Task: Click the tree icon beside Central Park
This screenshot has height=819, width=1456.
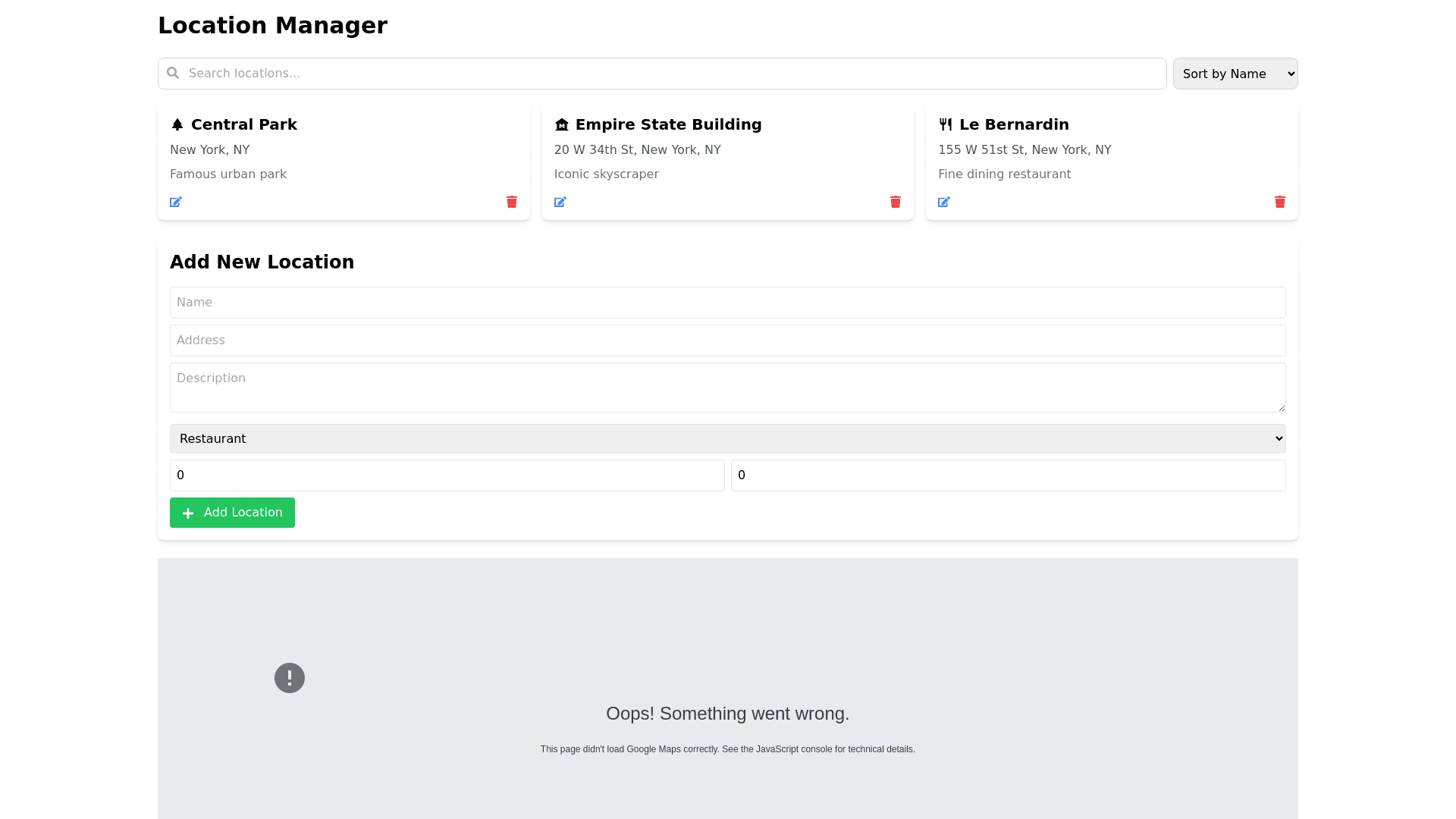Action: 177,124
